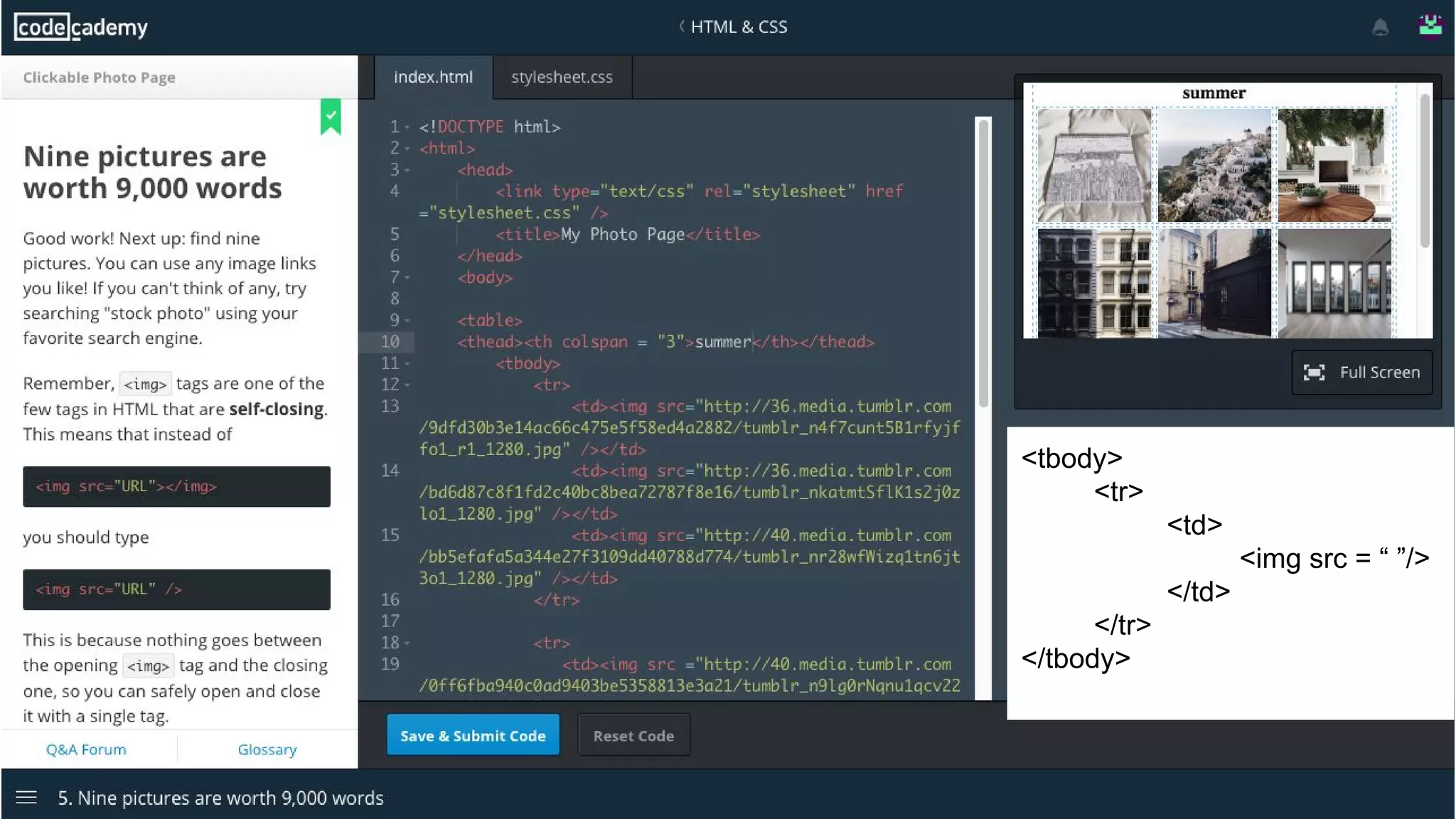The width and height of the screenshot is (1456, 819).
Task: Click the green completed bookmark checkmark
Action: click(331, 116)
